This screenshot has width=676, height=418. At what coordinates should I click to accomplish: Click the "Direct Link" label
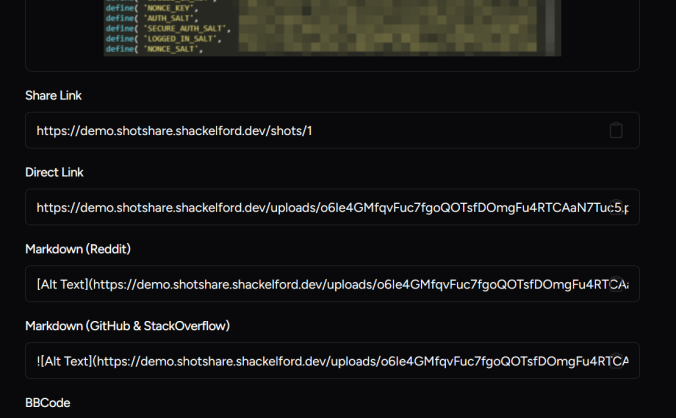click(x=54, y=172)
